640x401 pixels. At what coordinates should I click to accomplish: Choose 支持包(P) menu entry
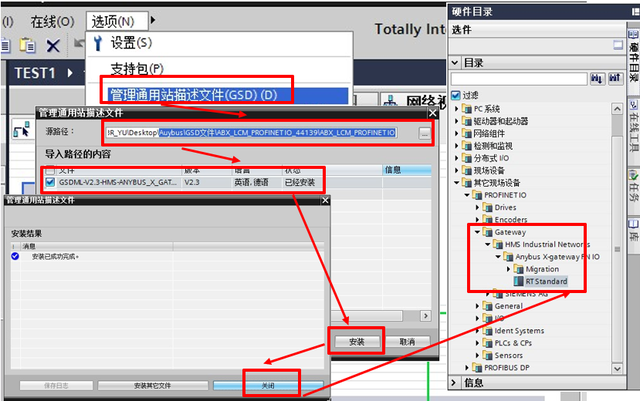(x=137, y=69)
